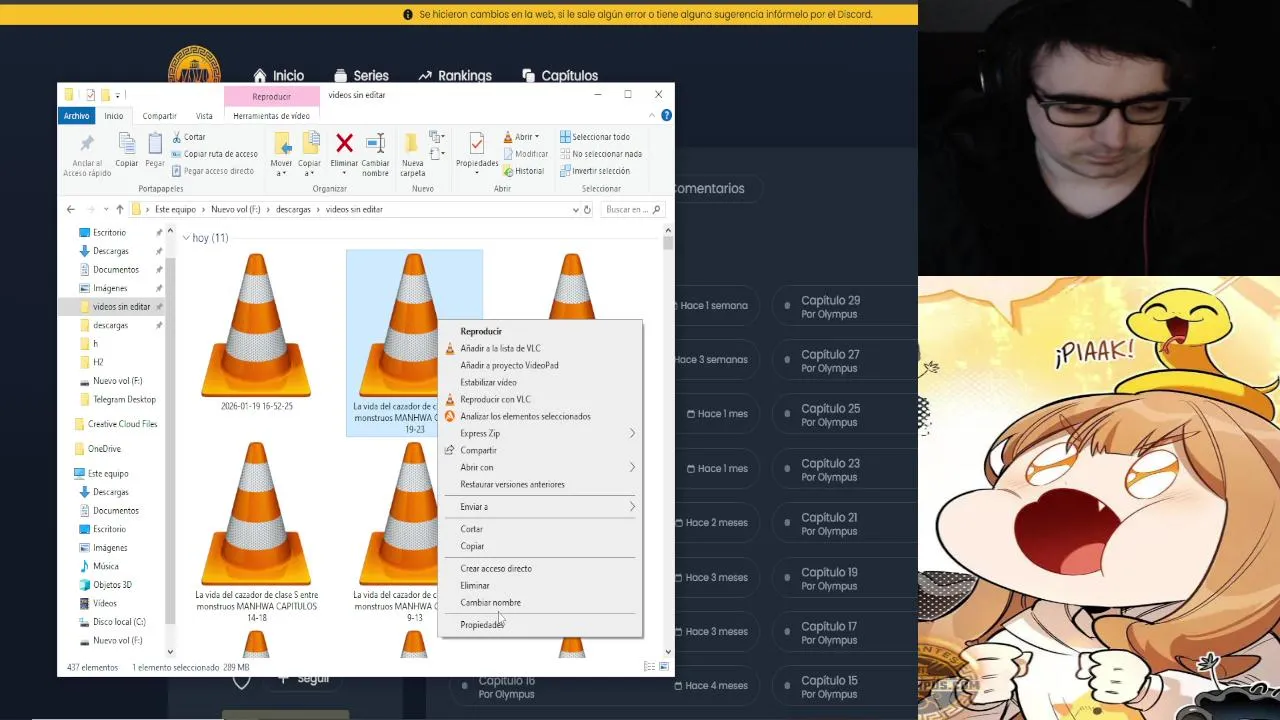Select Objetos 3D in navigation pane
The height and width of the screenshot is (720, 1280).
(112, 585)
